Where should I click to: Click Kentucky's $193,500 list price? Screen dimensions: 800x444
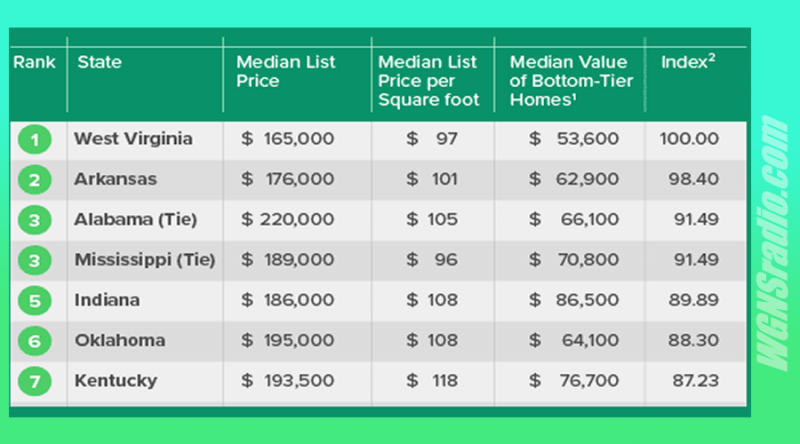(x=288, y=381)
